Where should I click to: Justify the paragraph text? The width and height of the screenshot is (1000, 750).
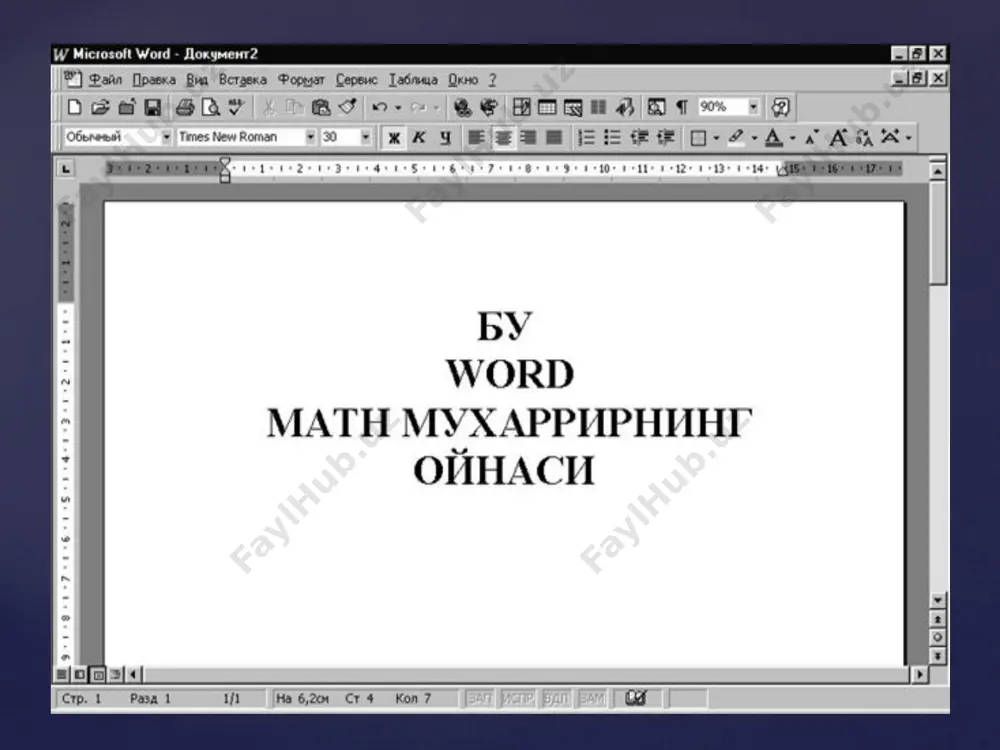(554, 137)
